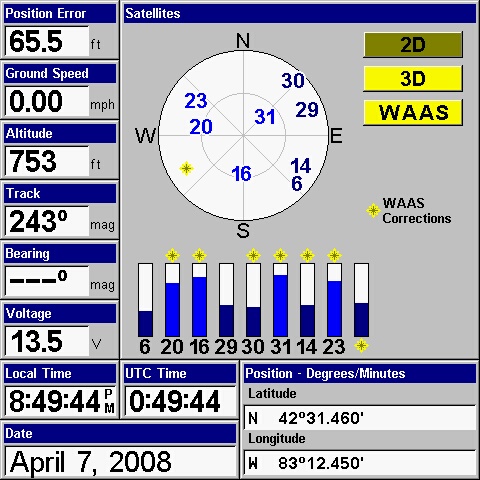The height and width of the screenshot is (480, 480).
Task: Click the Position - Degrees/Minutes header
Action: pos(360,374)
